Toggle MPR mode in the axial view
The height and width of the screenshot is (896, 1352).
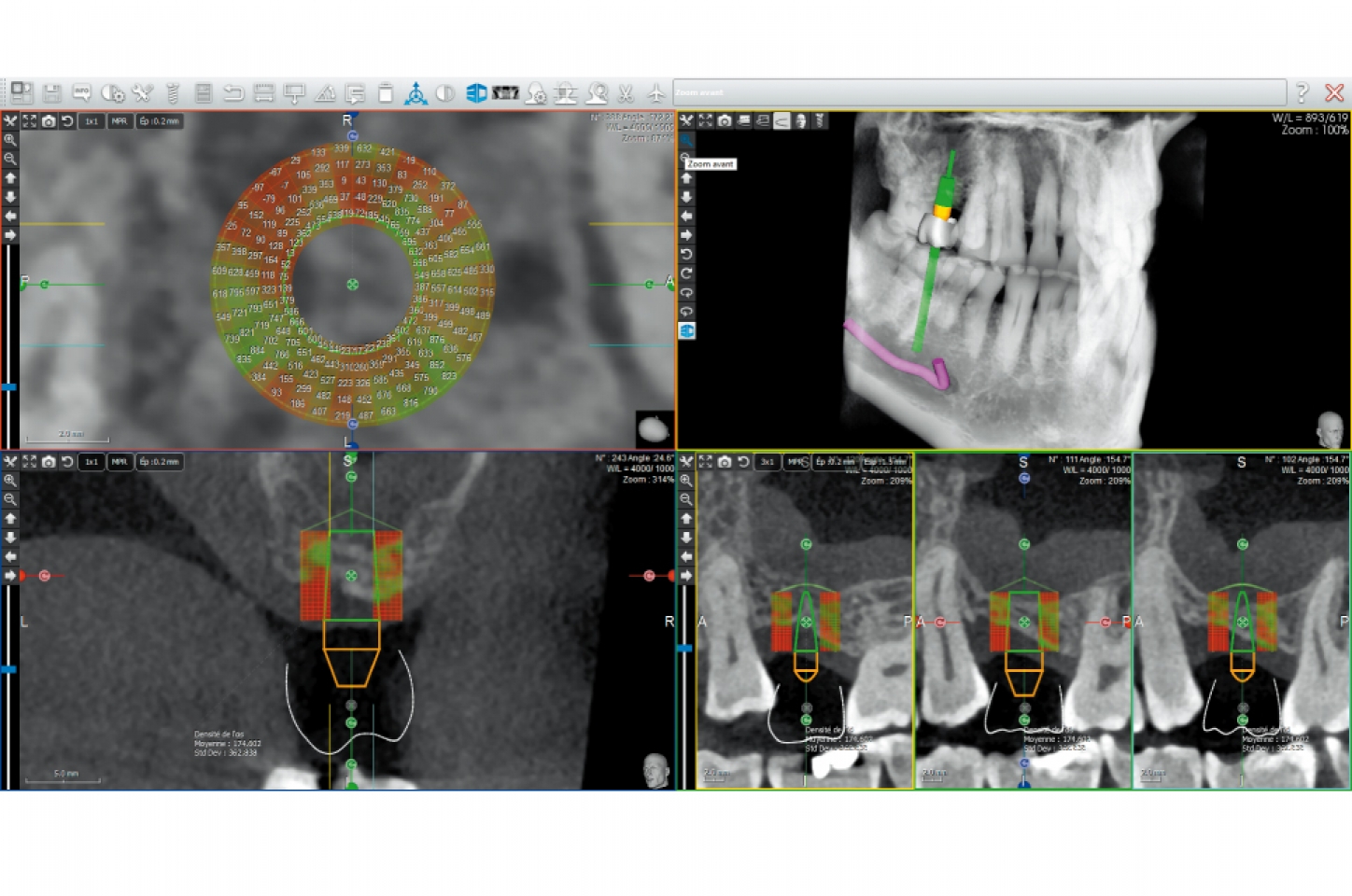tap(119, 120)
